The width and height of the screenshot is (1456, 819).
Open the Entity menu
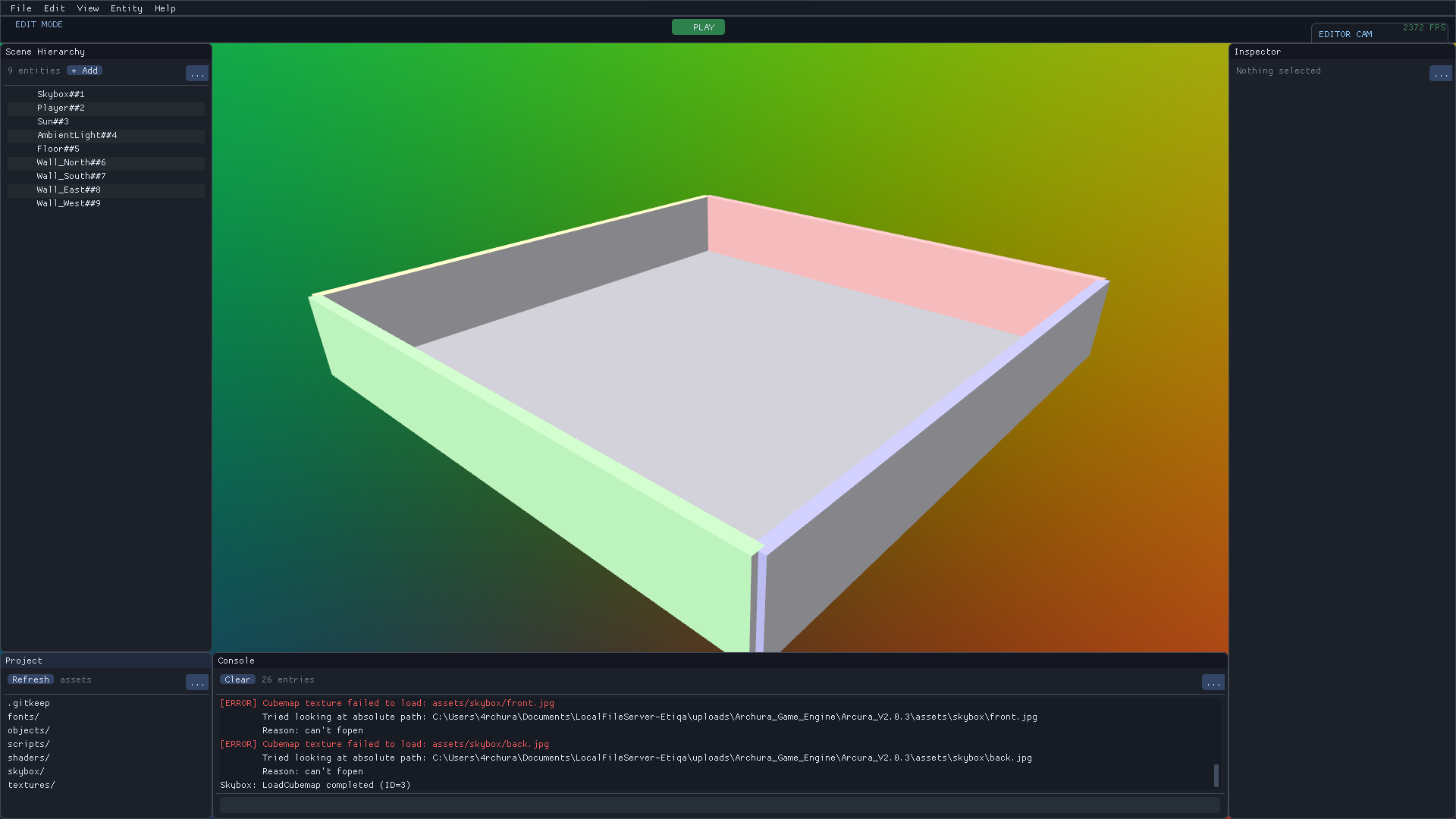126,8
